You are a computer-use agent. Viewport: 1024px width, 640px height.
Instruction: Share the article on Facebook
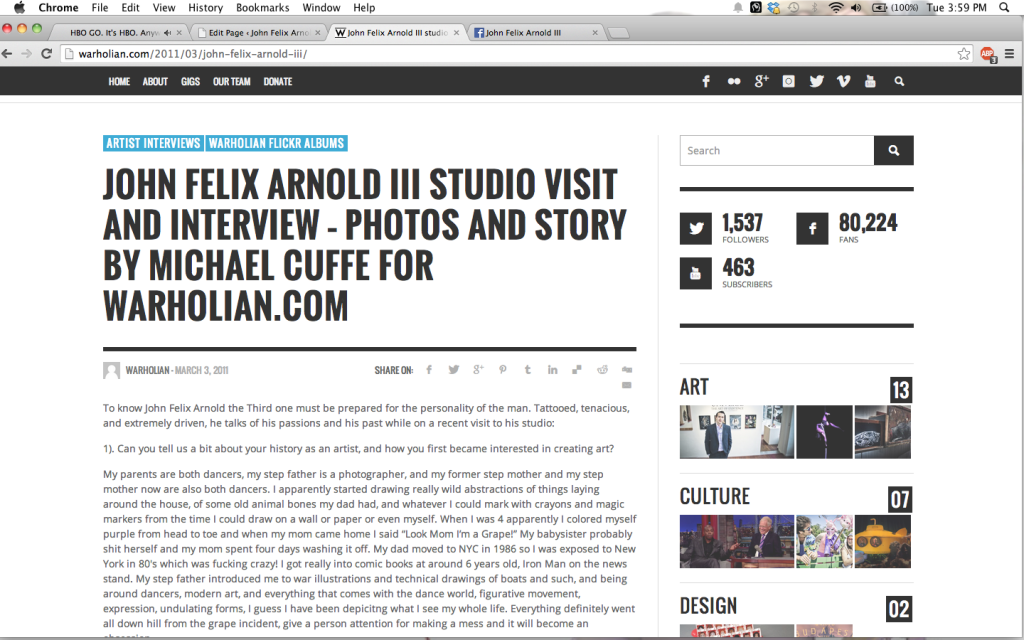point(429,370)
